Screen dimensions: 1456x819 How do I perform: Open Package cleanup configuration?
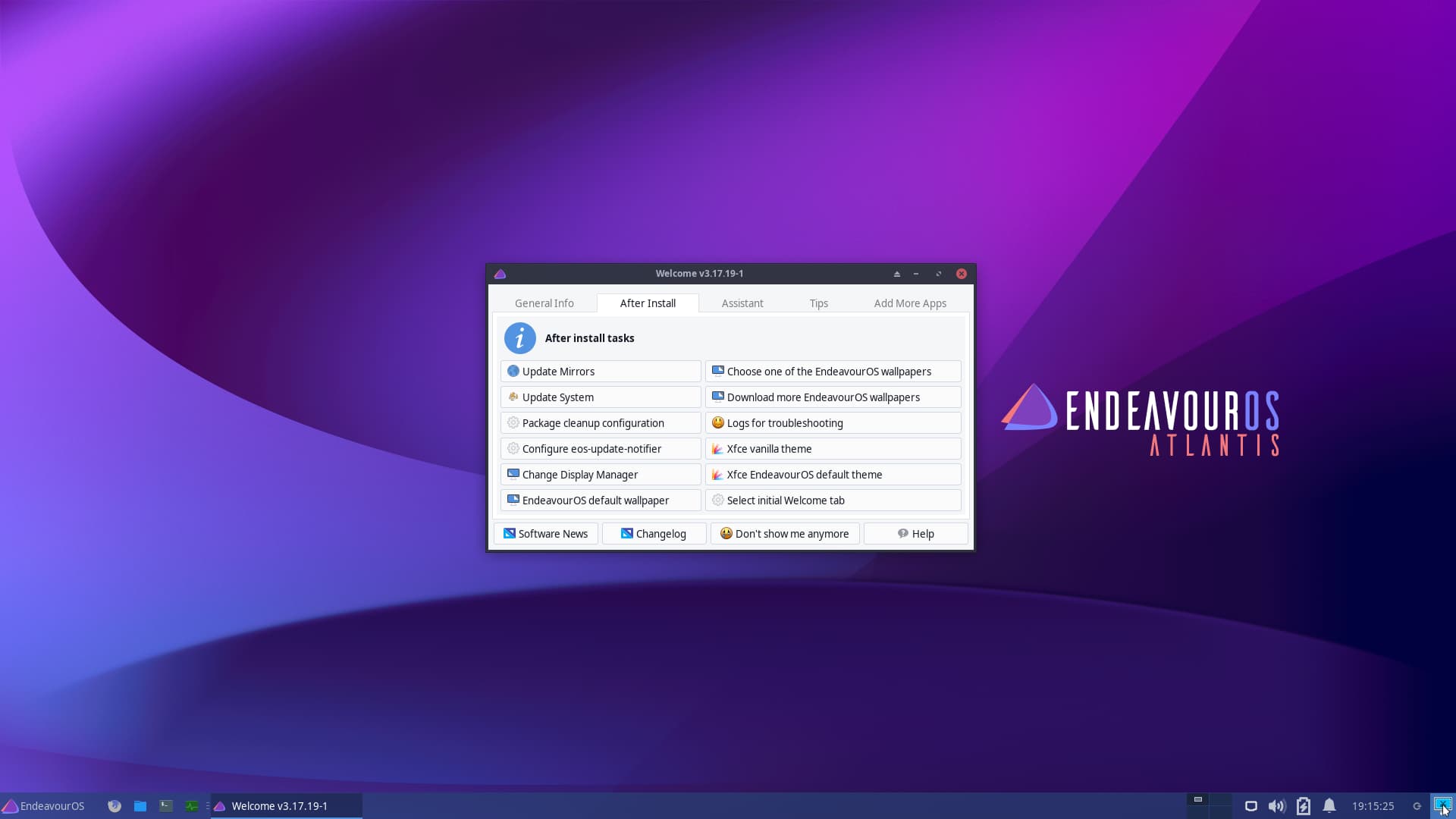point(601,423)
